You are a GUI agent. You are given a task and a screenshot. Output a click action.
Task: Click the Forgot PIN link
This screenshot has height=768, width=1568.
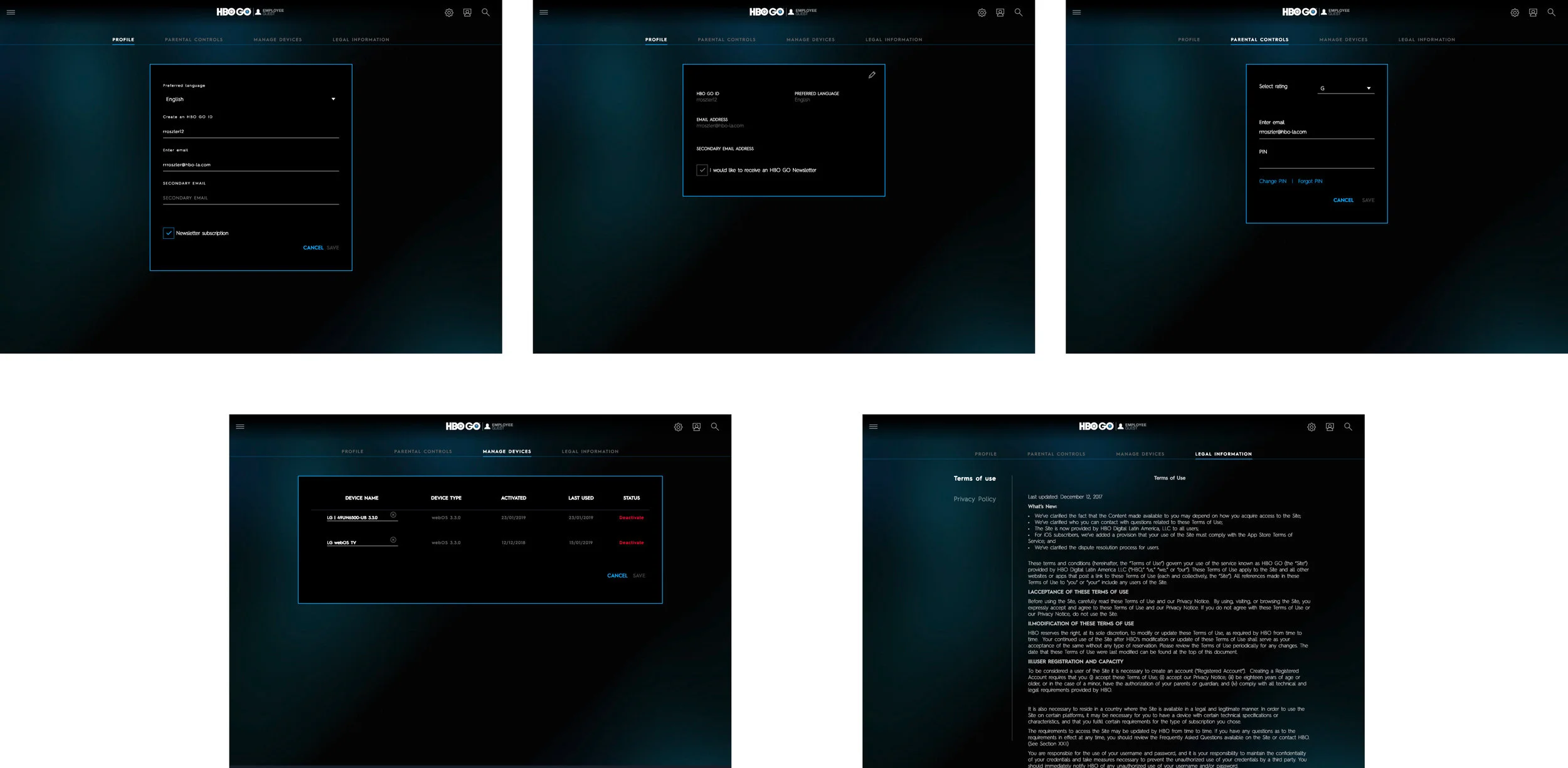click(1310, 181)
